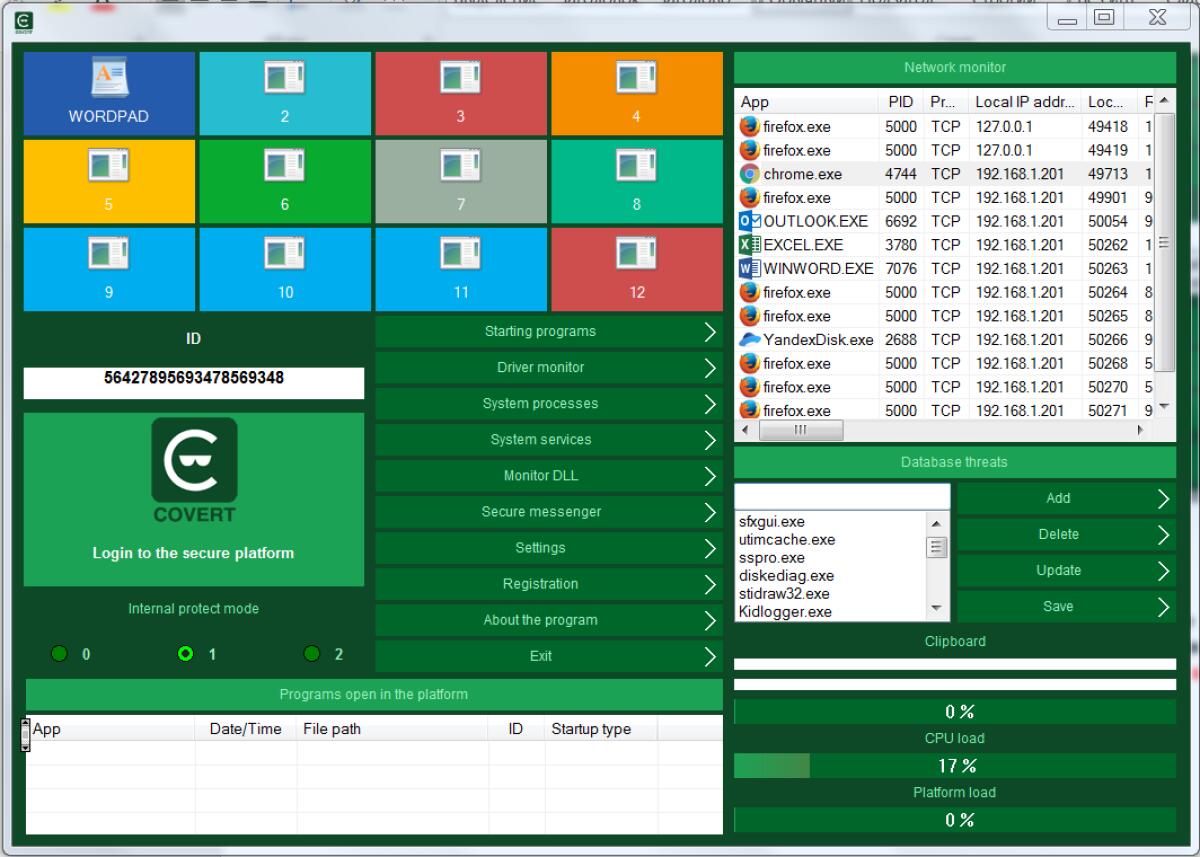This screenshot has height=857, width=1200.
Task: Click the EXCEL.EXE icon in the network list
Action: click(749, 244)
